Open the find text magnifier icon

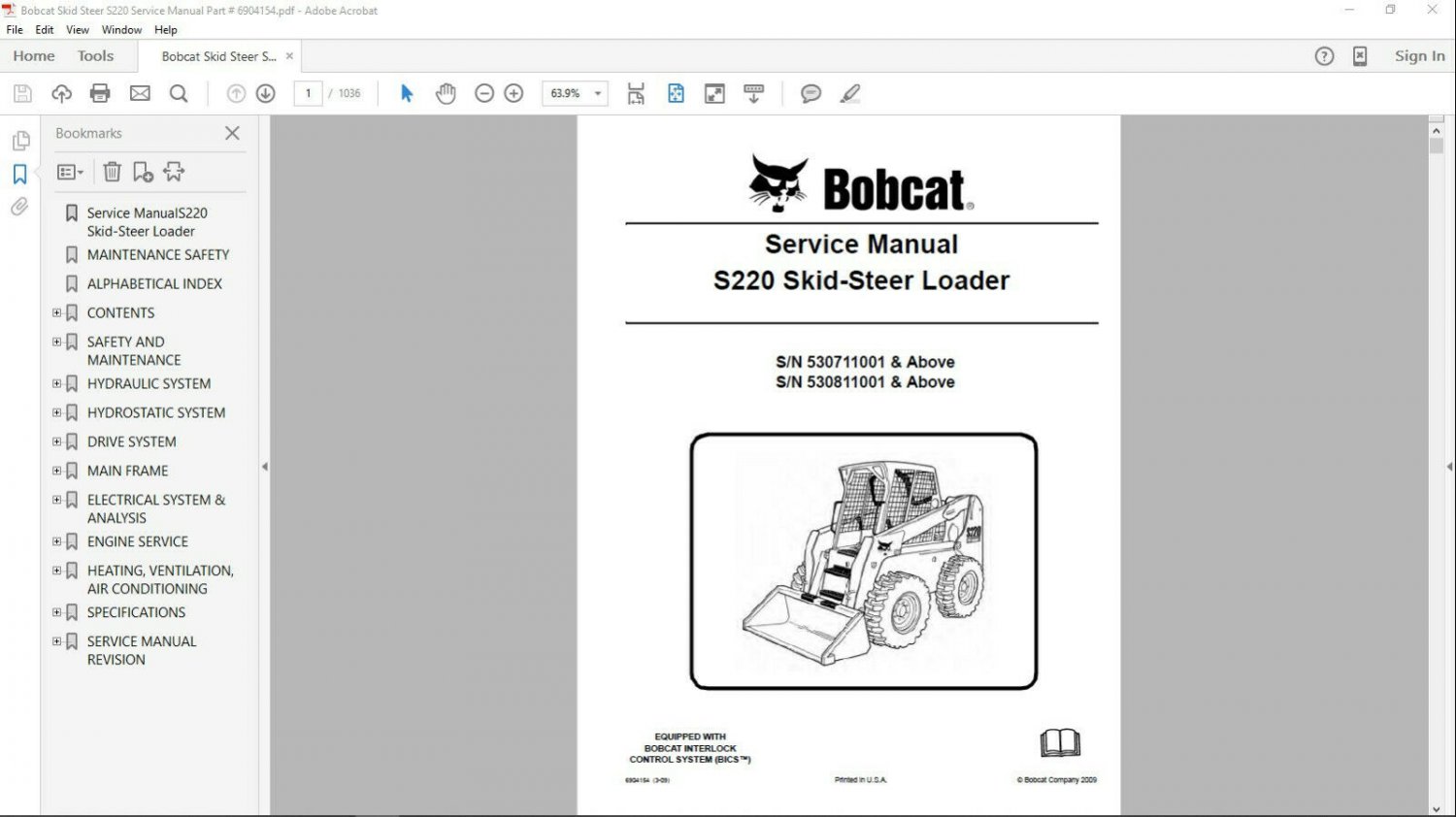tap(179, 94)
